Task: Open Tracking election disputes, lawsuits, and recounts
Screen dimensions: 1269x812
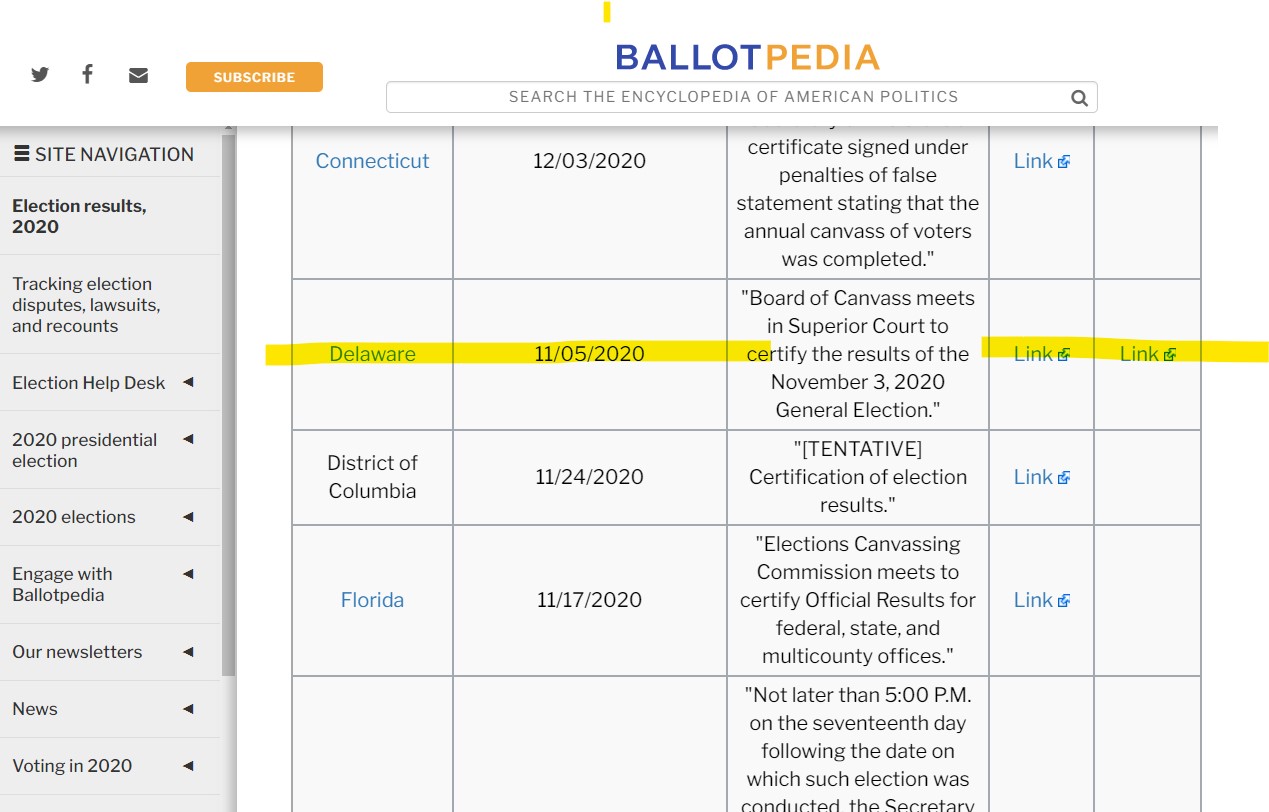Action: 86,305
